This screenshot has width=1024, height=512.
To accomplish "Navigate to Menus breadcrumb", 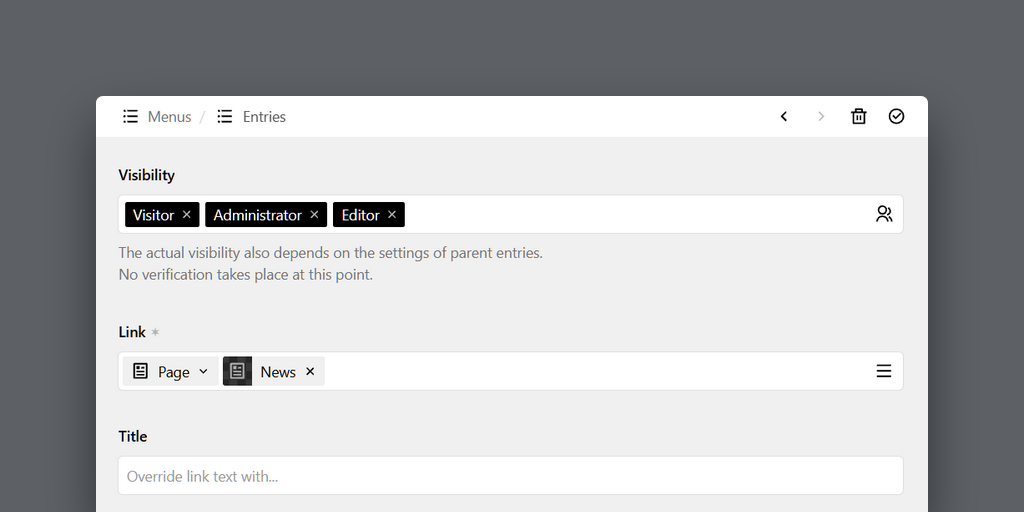I will tap(169, 116).
